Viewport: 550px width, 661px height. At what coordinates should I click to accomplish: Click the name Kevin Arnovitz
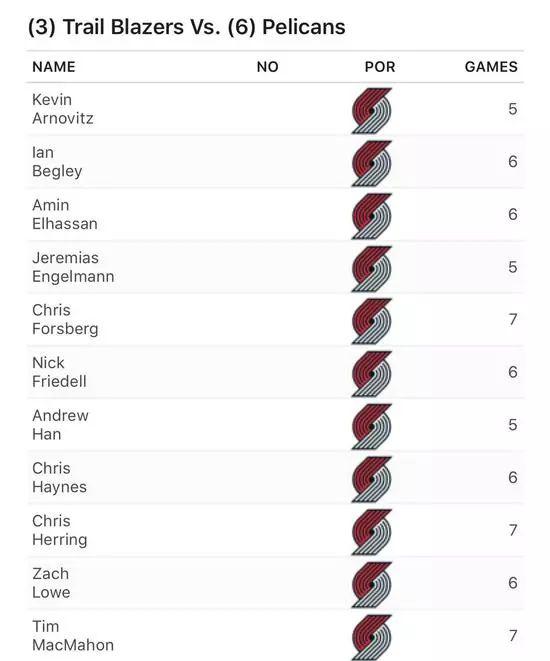coord(63,109)
